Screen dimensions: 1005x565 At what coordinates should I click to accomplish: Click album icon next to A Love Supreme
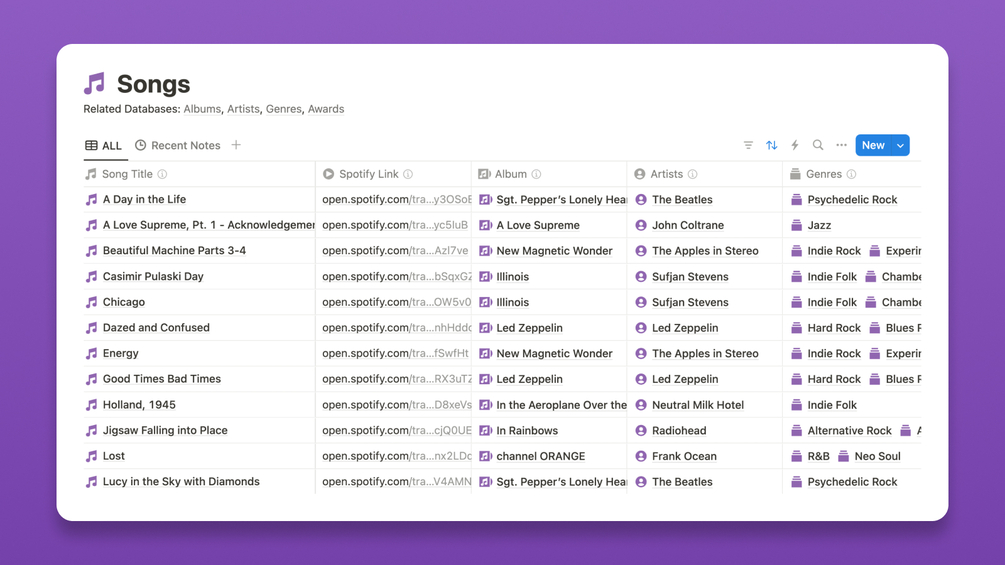pos(485,225)
